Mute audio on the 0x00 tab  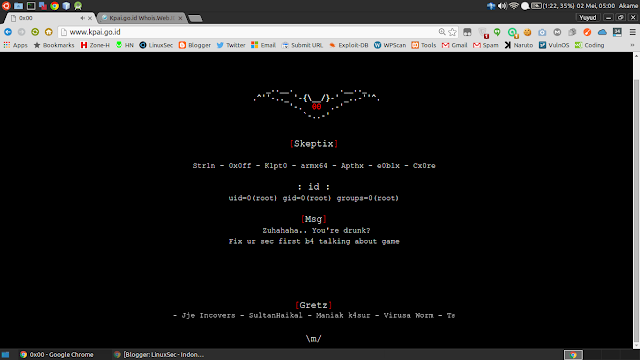[82, 18]
